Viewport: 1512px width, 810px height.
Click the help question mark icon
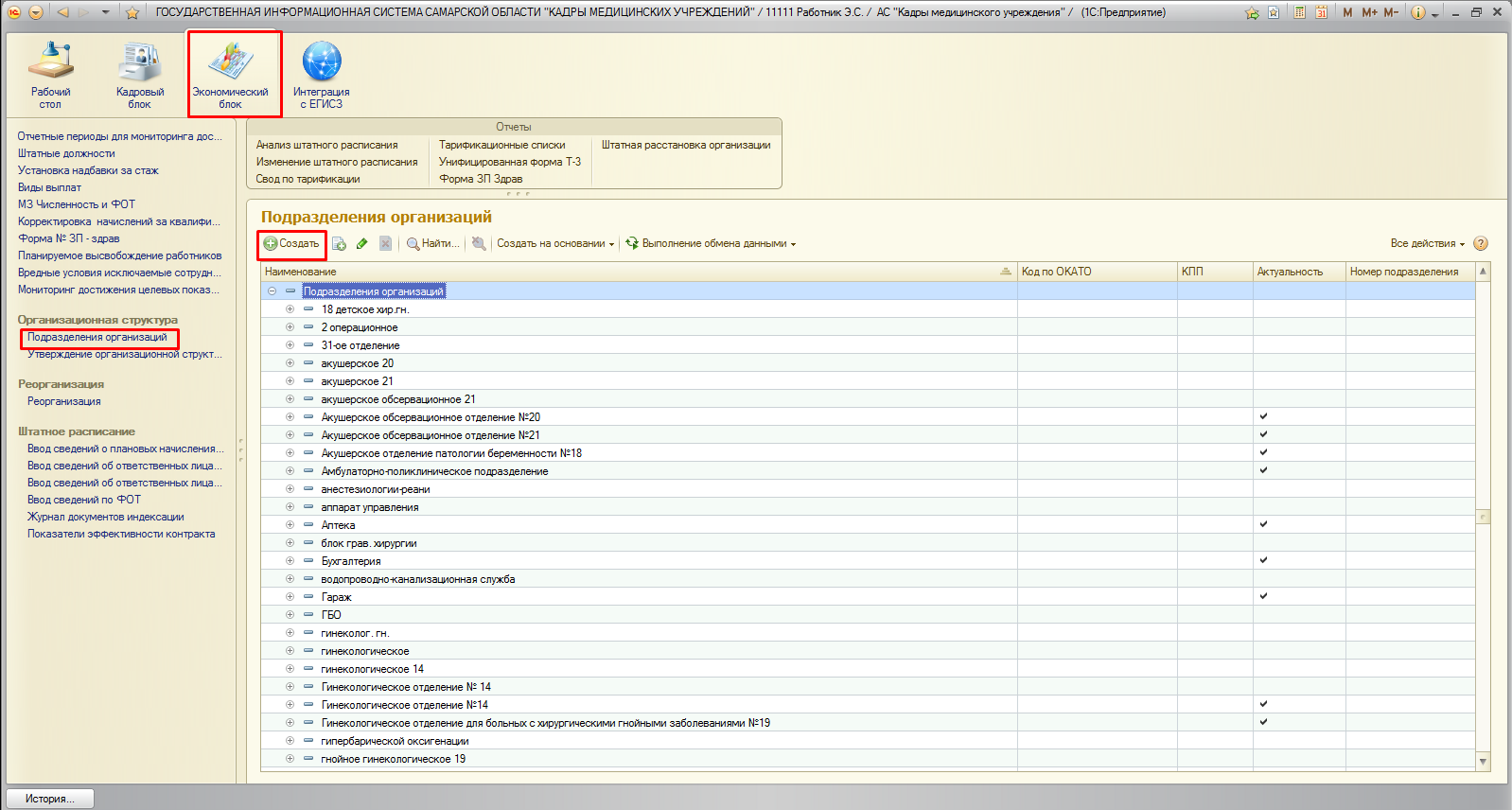(1481, 243)
